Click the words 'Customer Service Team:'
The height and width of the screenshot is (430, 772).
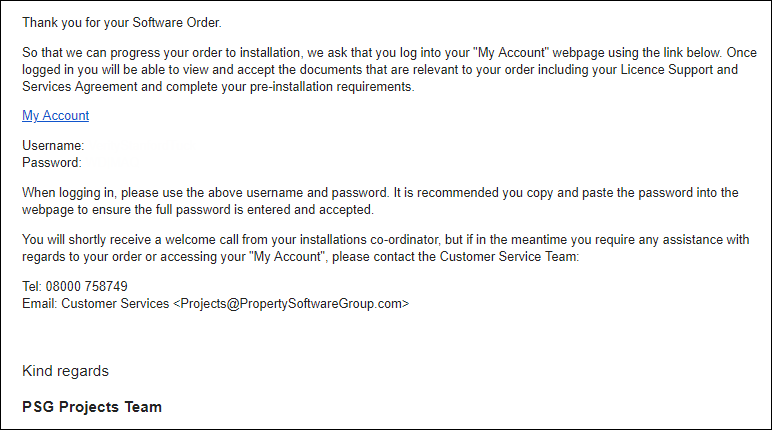click(x=509, y=257)
